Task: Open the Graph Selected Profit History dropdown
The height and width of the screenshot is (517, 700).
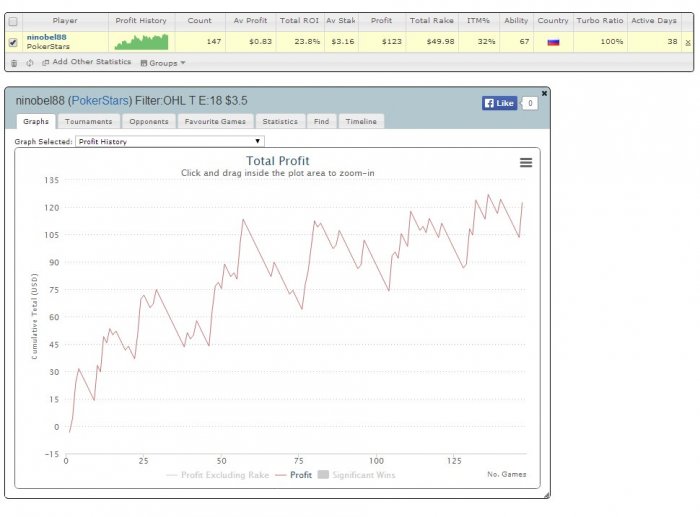Action: tap(170, 142)
